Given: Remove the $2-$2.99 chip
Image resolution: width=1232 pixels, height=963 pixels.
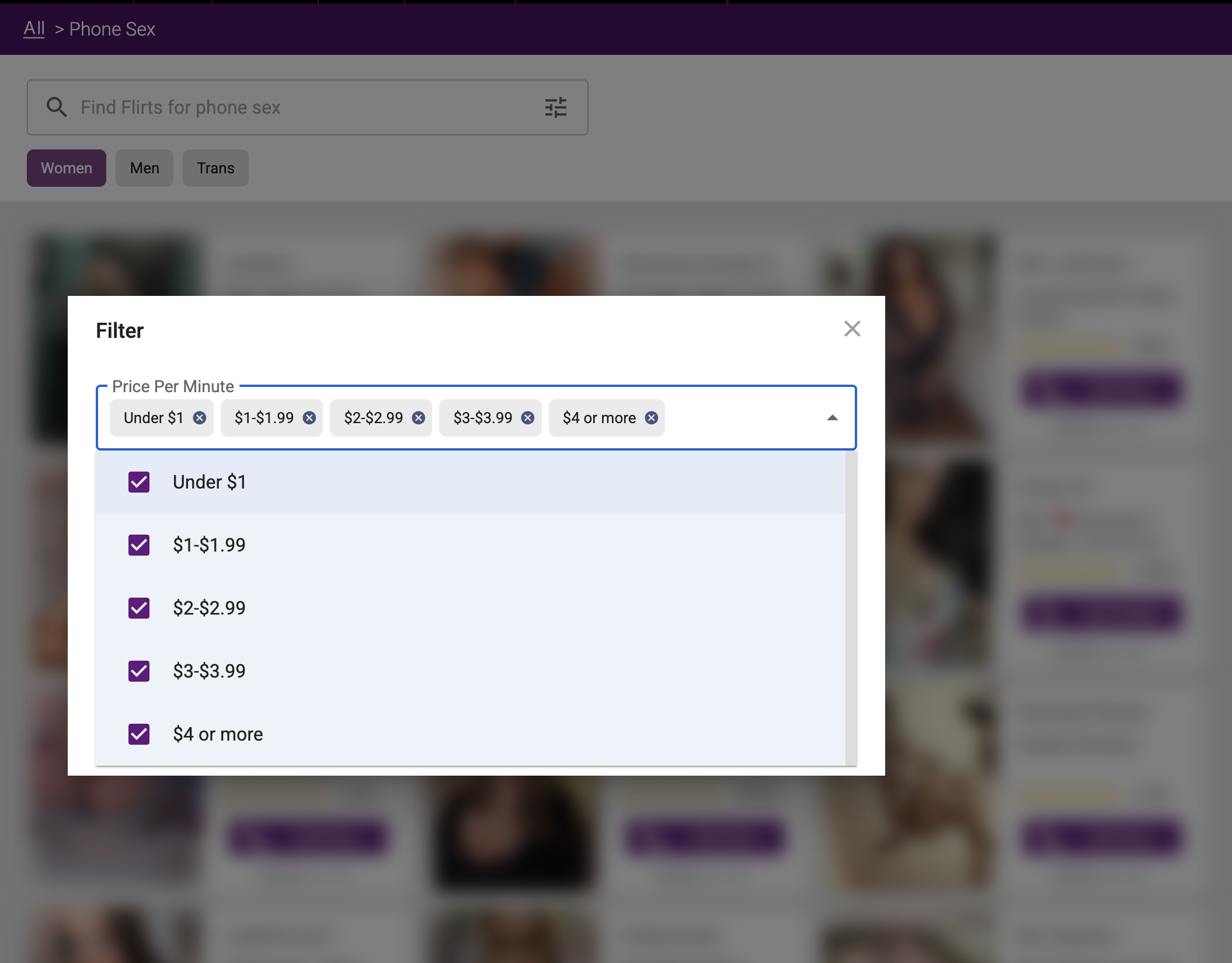Looking at the screenshot, I should [x=419, y=418].
